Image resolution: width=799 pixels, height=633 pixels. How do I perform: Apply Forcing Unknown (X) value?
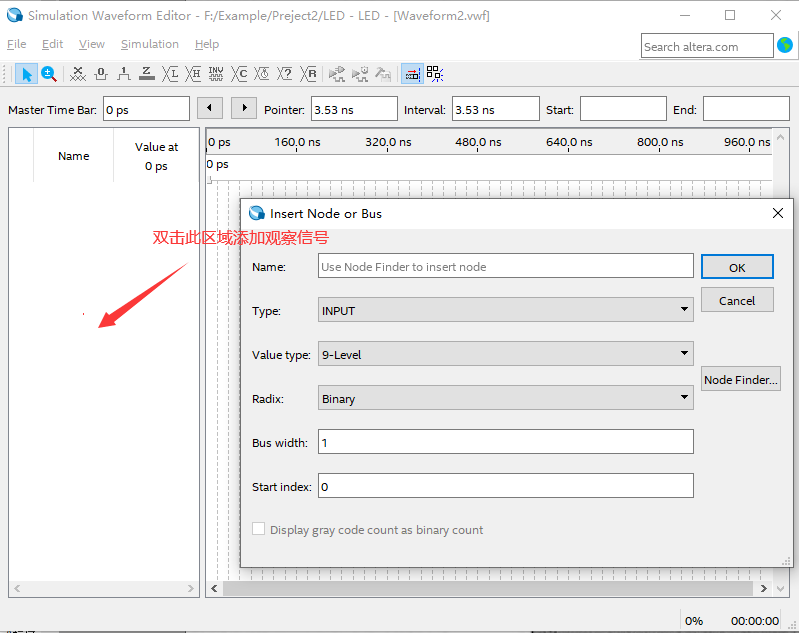click(x=77, y=74)
